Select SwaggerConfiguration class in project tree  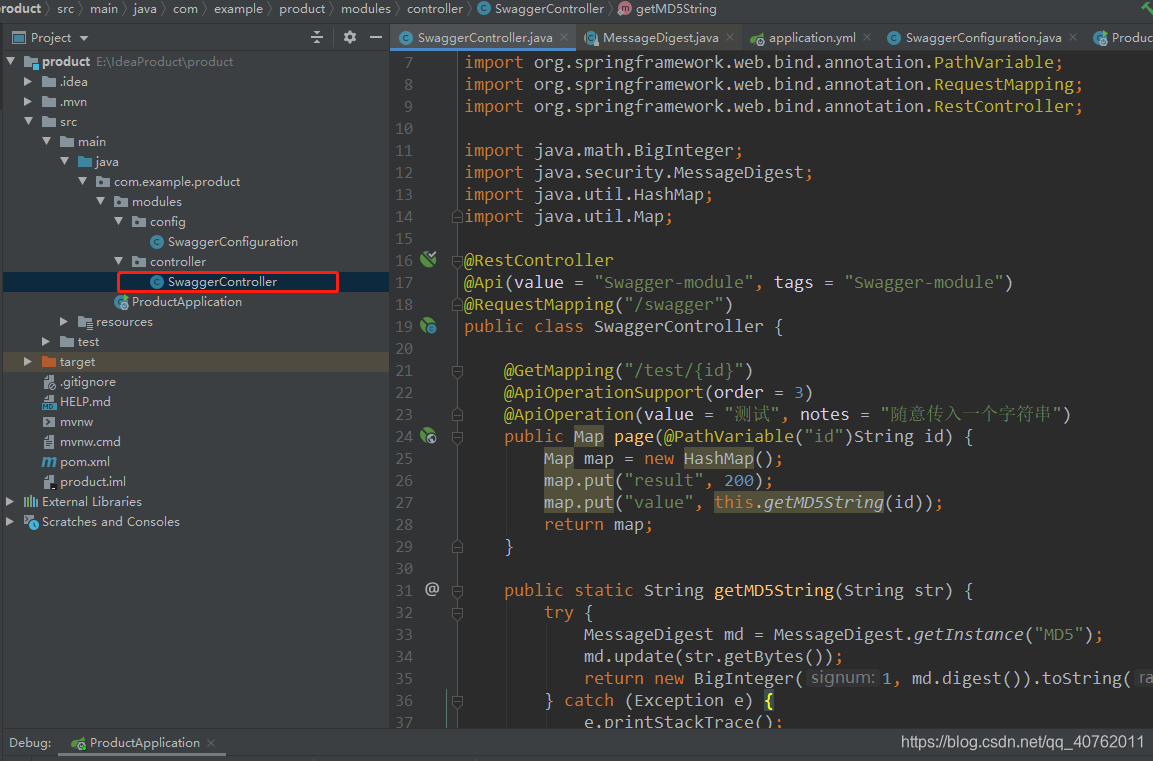tap(224, 241)
